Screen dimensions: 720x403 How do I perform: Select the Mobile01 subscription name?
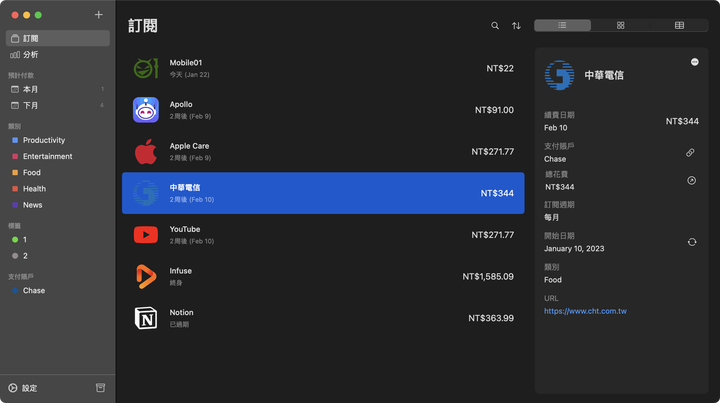(x=186, y=63)
